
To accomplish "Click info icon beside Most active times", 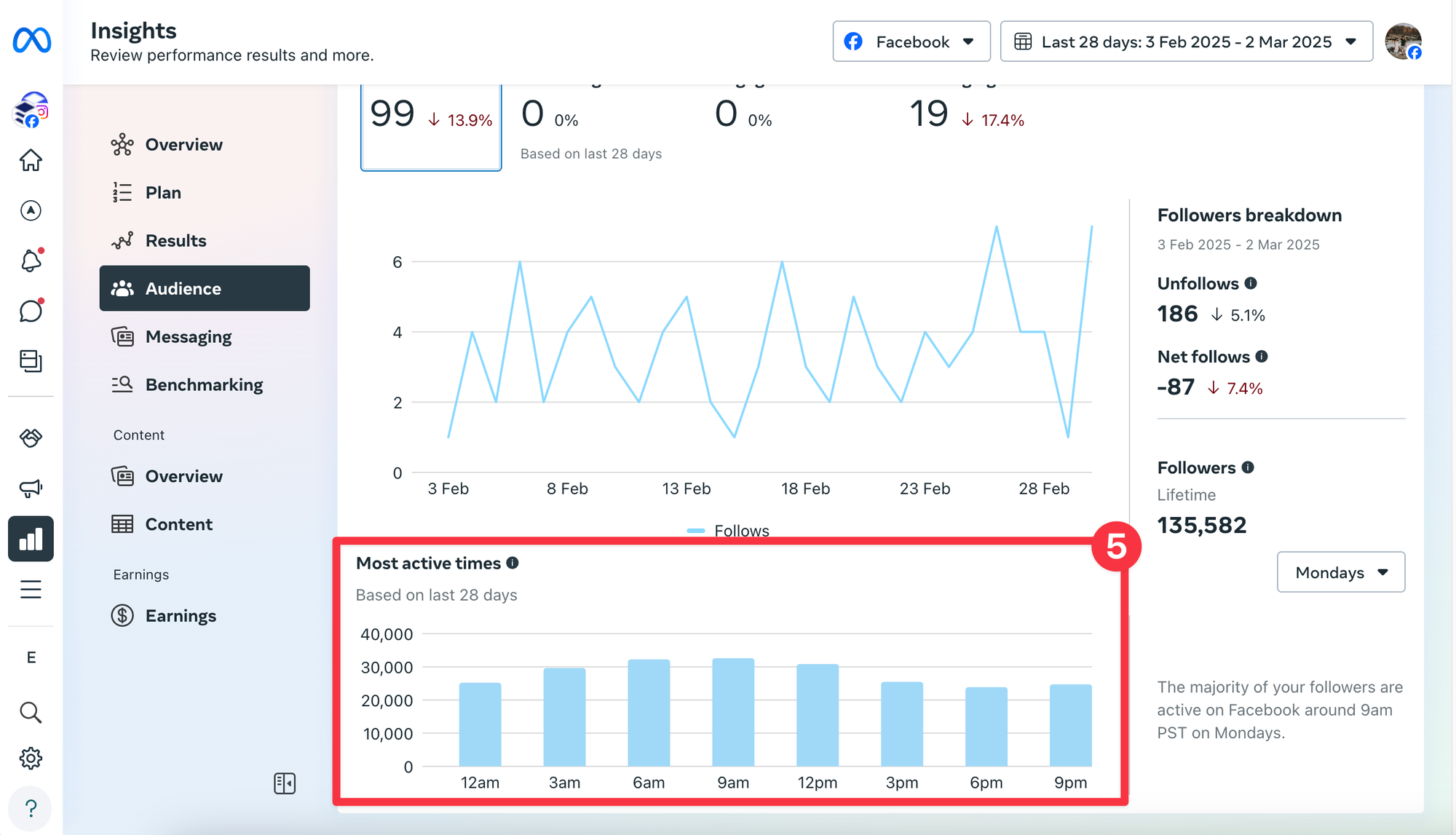I will (513, 563).
